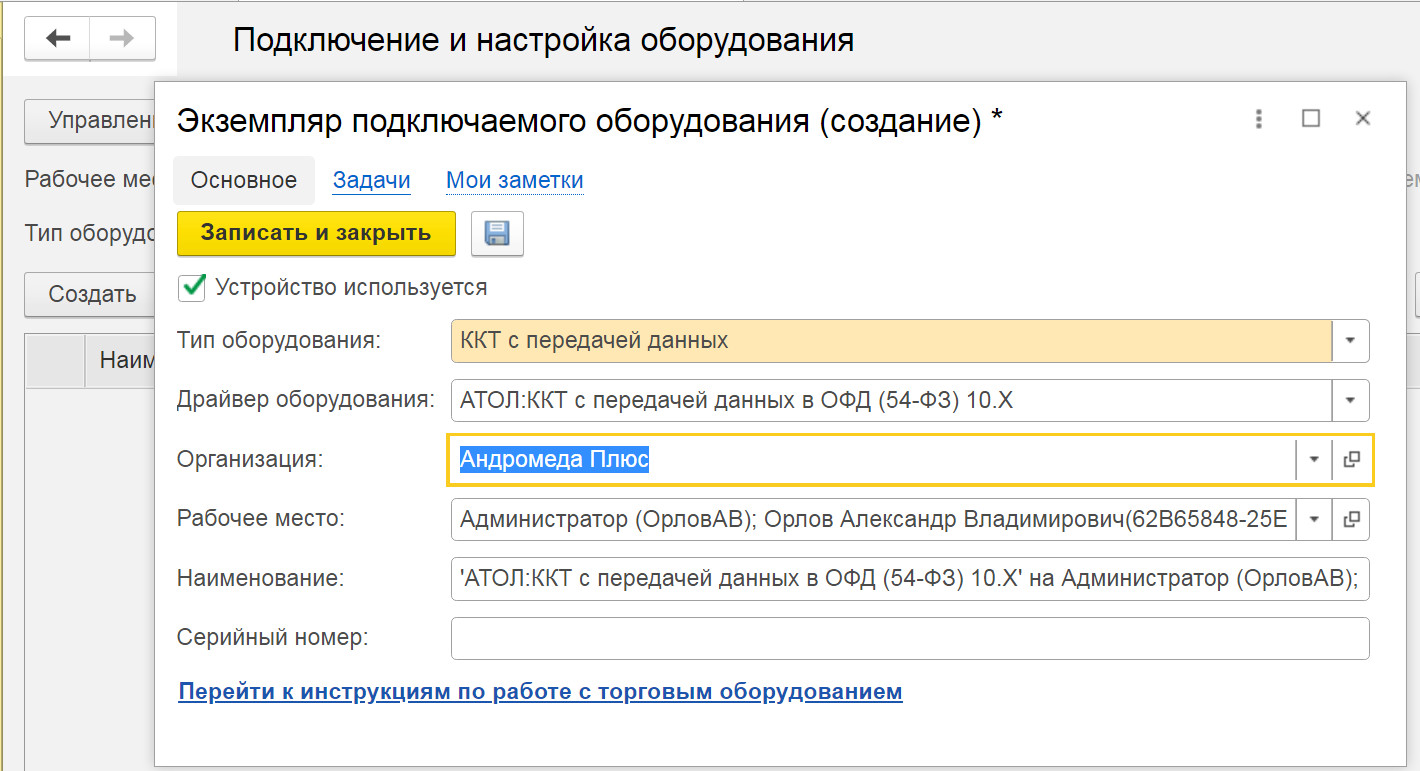Click the back navigation arrow
Image resolution: width=1420 pixels, height=771 pixels.
click(x=58, y=39)
